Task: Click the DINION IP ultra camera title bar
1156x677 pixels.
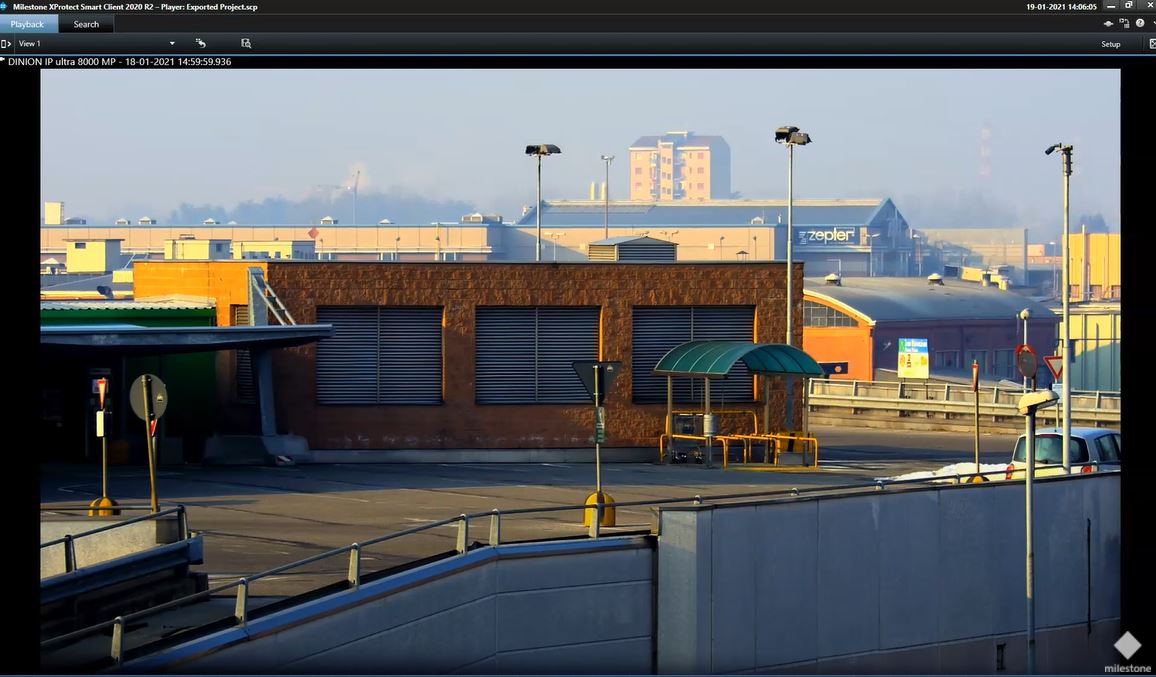Action: [x=120, y=62]
